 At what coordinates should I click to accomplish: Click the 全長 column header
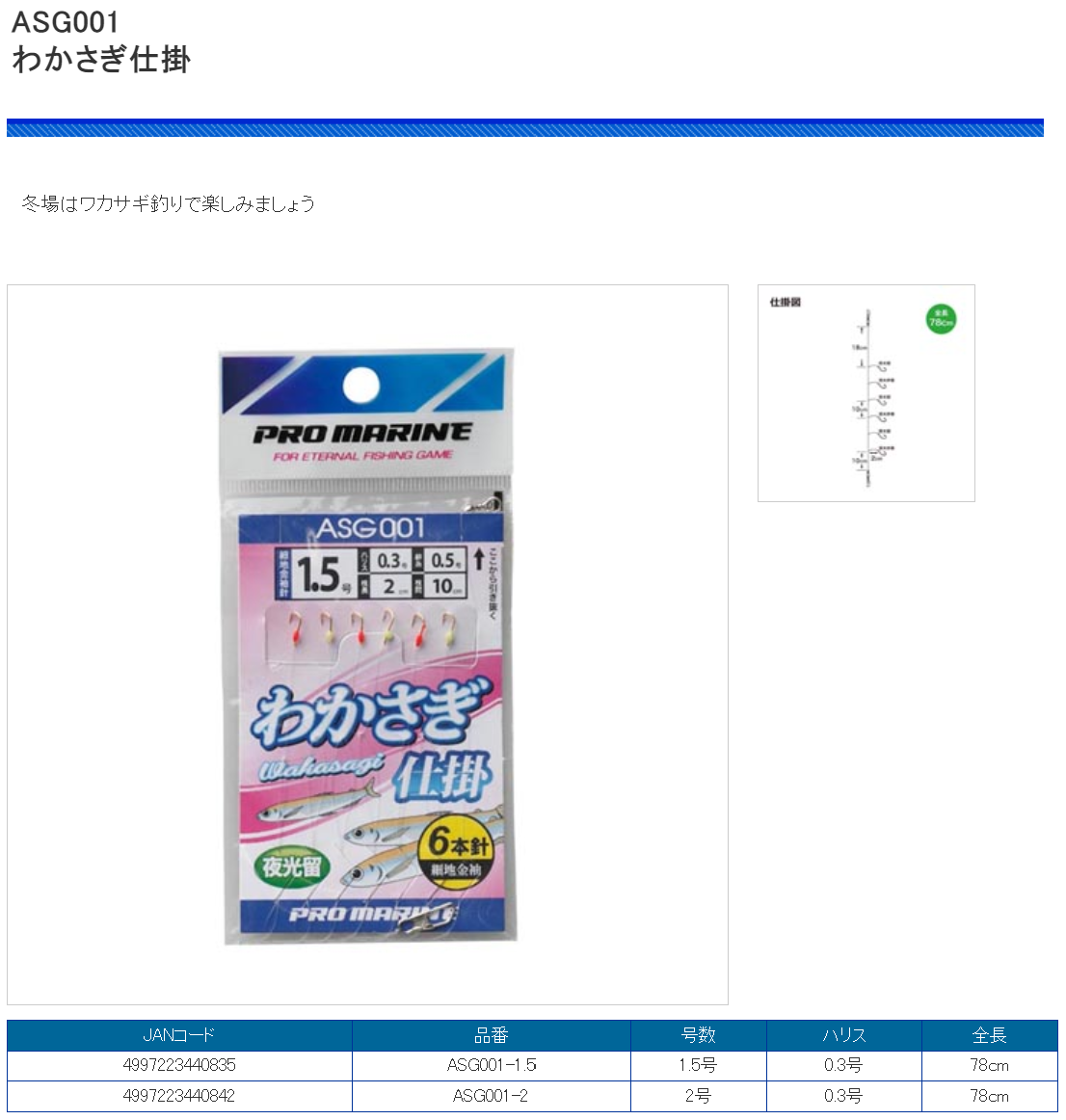[x=990, y=1035]
